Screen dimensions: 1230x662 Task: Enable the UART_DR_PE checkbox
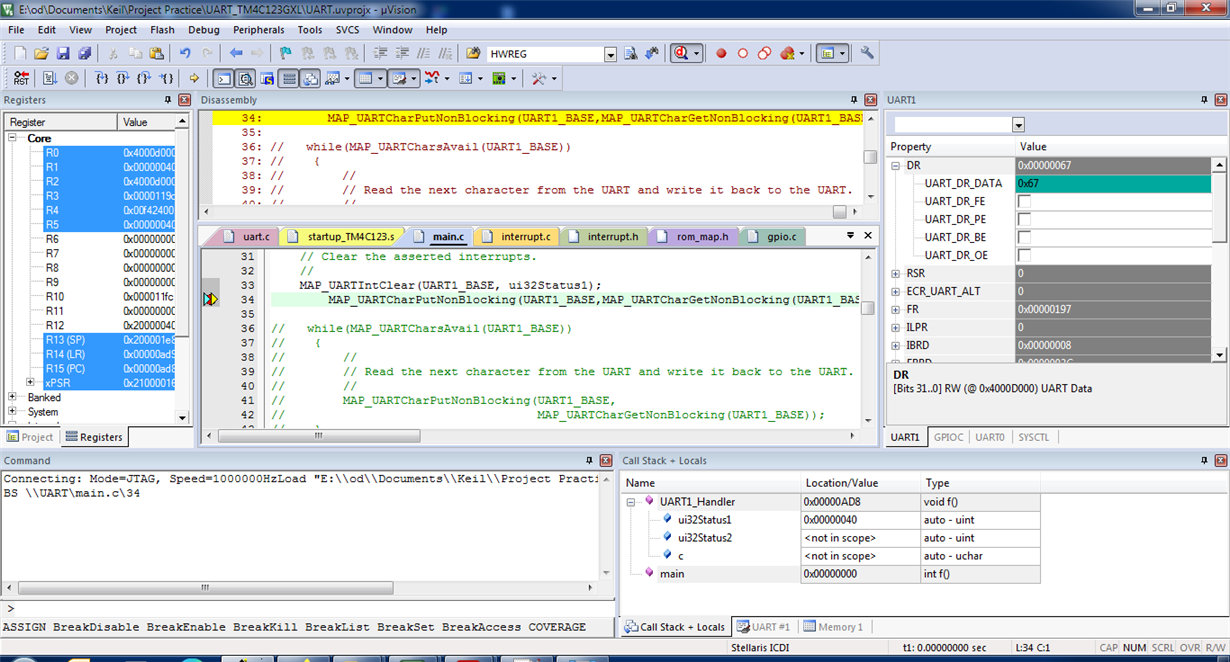pos(1024,220)
